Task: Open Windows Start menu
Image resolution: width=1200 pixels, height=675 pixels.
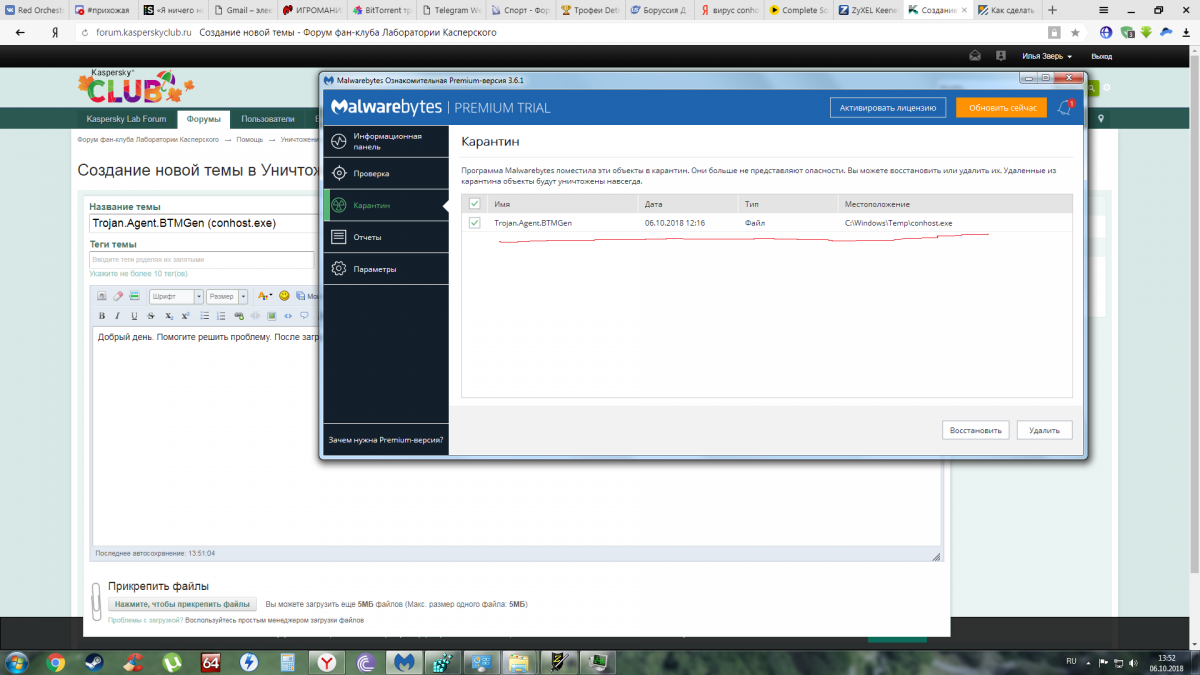Action: (x=18, y=661)
